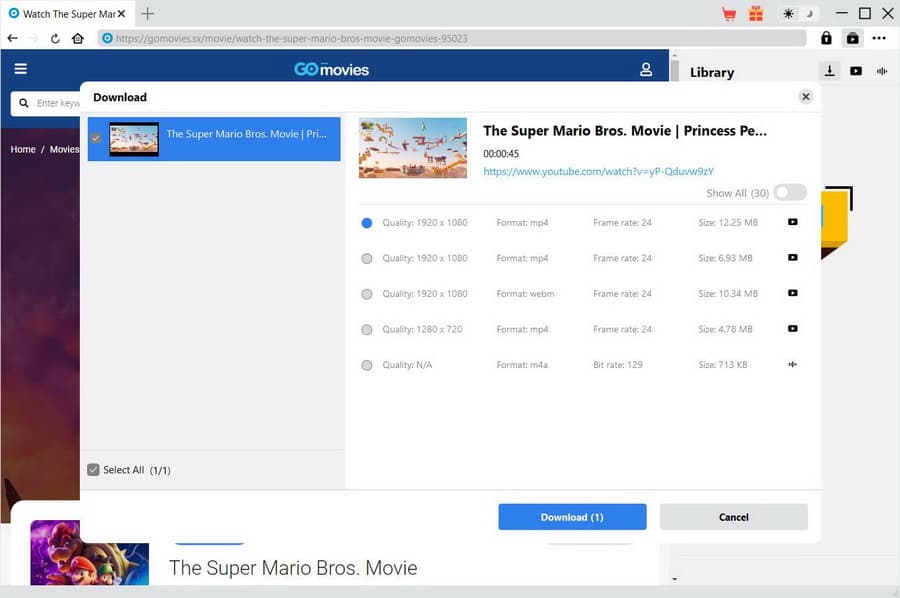This screenshot has width=900, height=598.
Task: Click the GoMovies logo
Action: 331,69
